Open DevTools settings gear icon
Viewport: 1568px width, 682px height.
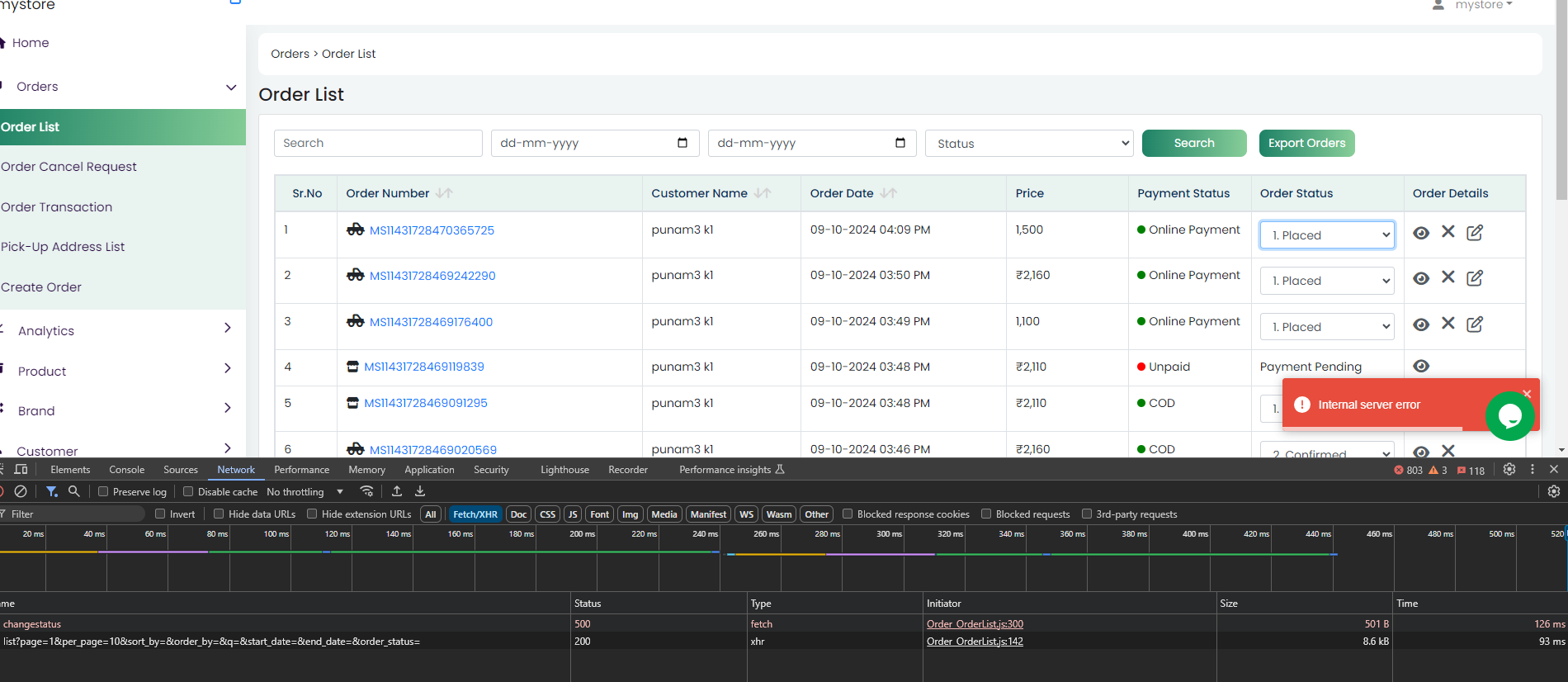pyautogui.click(x=1509, y=469)
